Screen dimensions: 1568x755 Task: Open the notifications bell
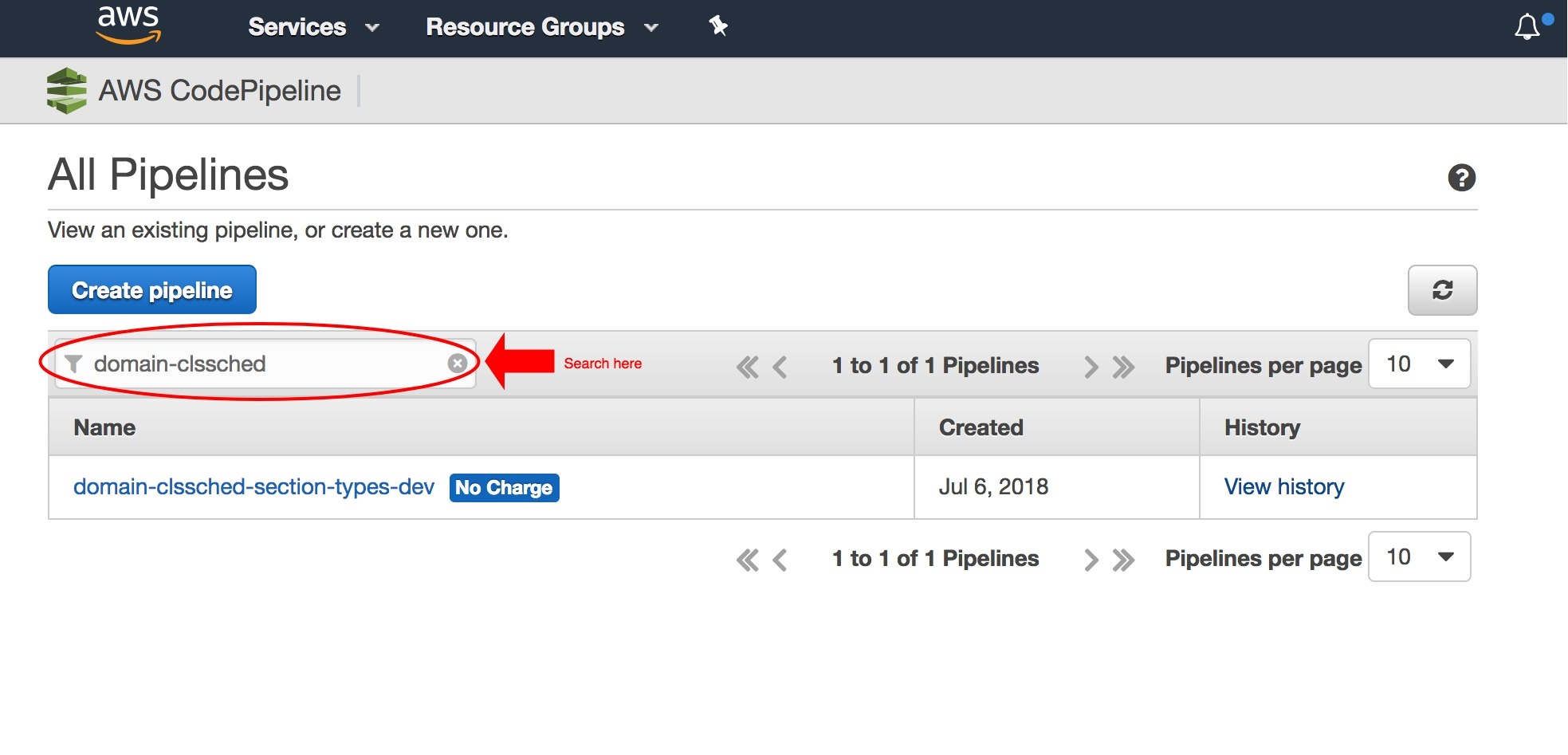tap(1527, 27)
